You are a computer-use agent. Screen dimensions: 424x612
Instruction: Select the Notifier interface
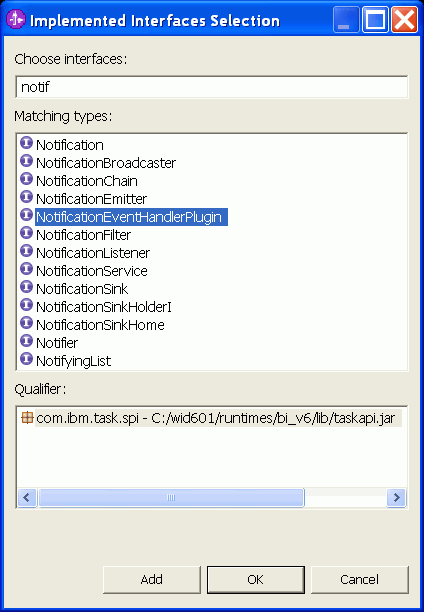coord(57,343)
